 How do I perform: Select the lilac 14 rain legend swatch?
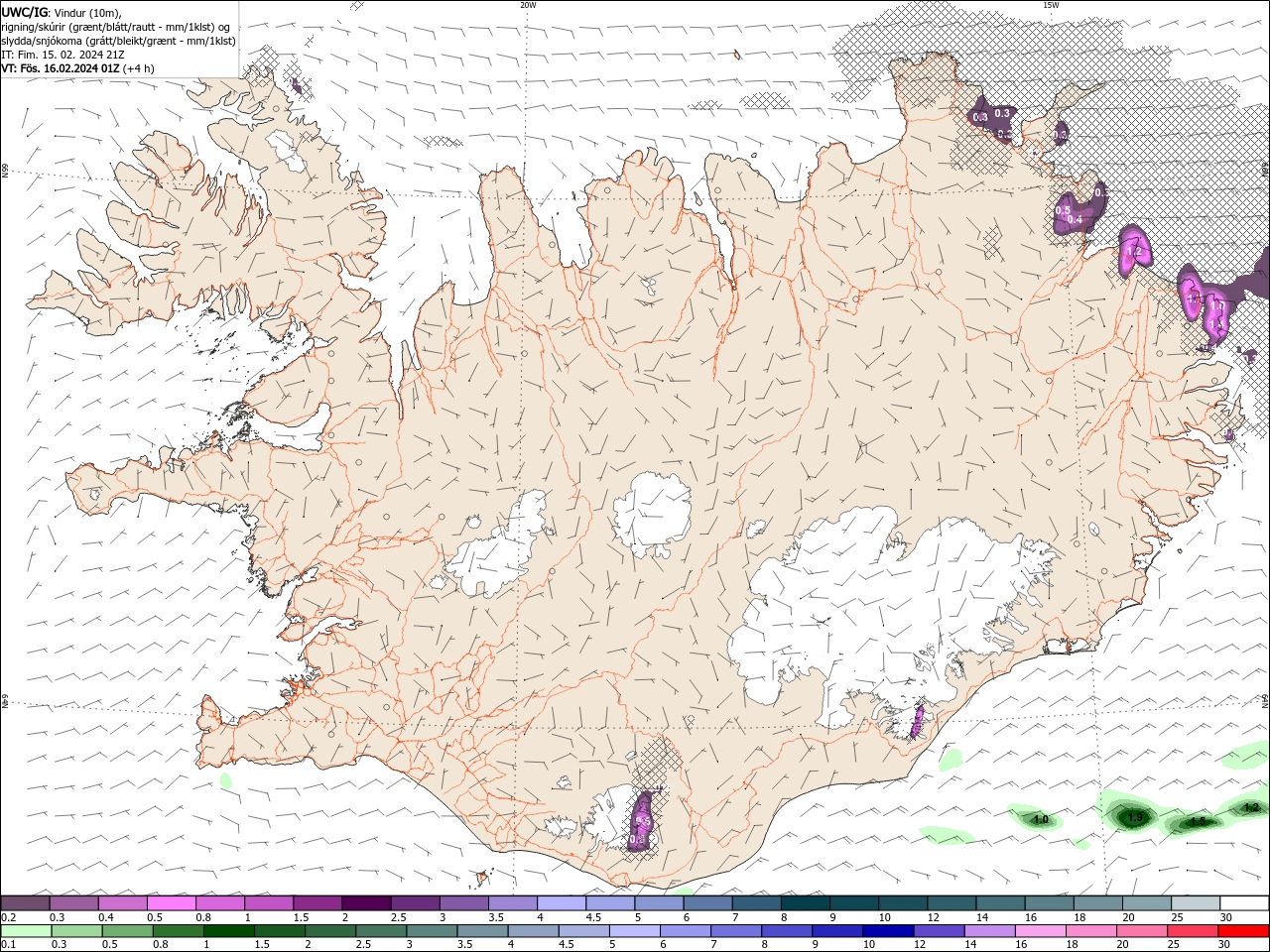pos(988,931)
